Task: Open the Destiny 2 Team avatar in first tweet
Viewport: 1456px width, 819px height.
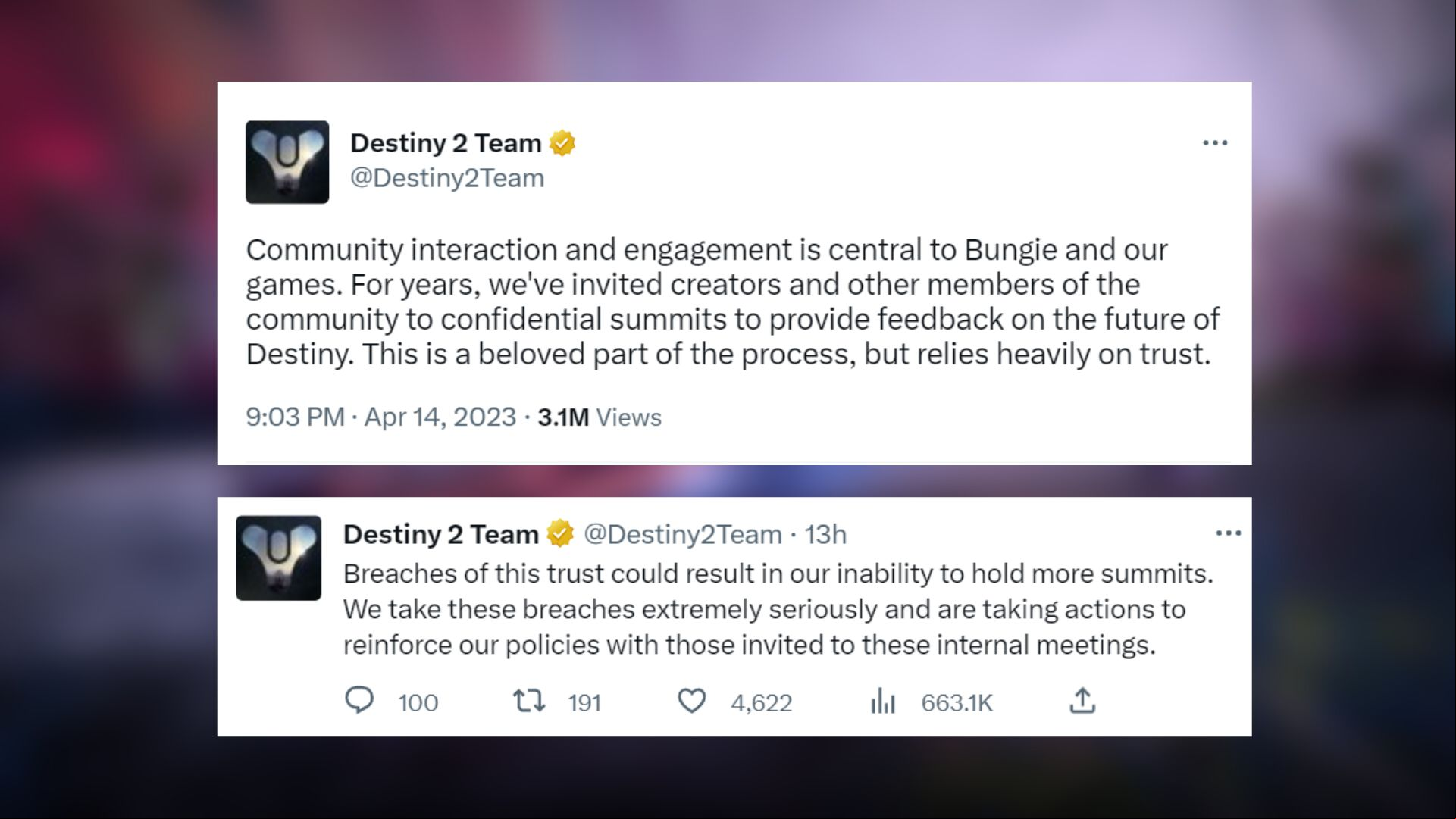Action: [287, 162]
